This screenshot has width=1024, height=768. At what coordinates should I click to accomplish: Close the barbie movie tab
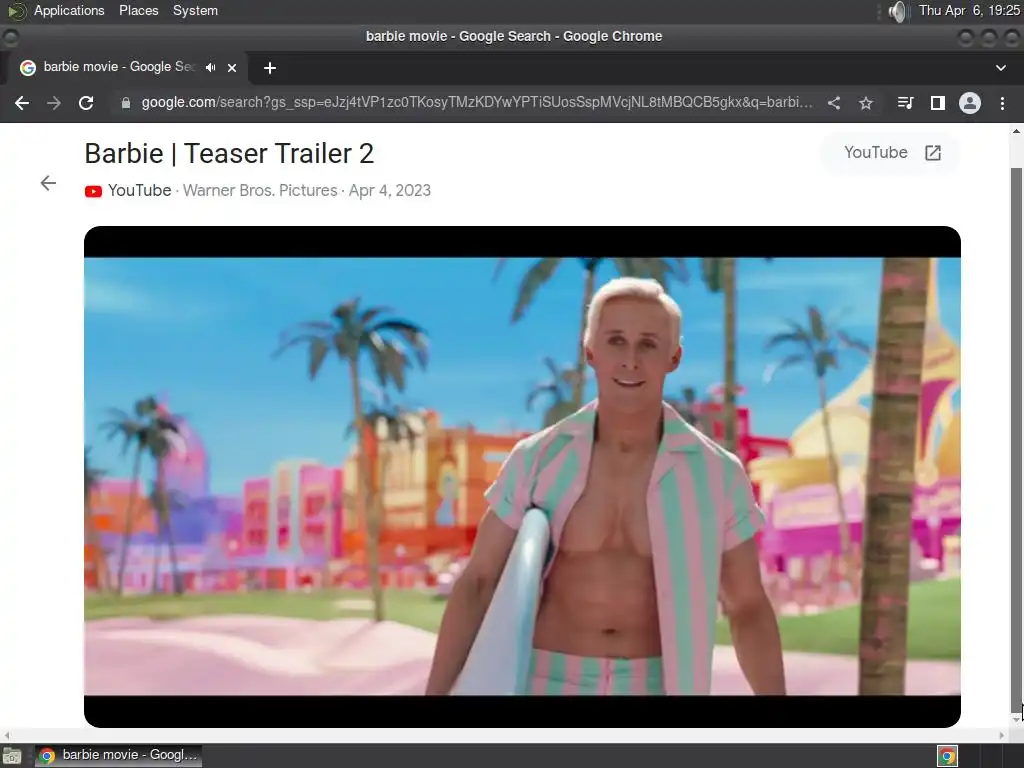tap(232, 67)
